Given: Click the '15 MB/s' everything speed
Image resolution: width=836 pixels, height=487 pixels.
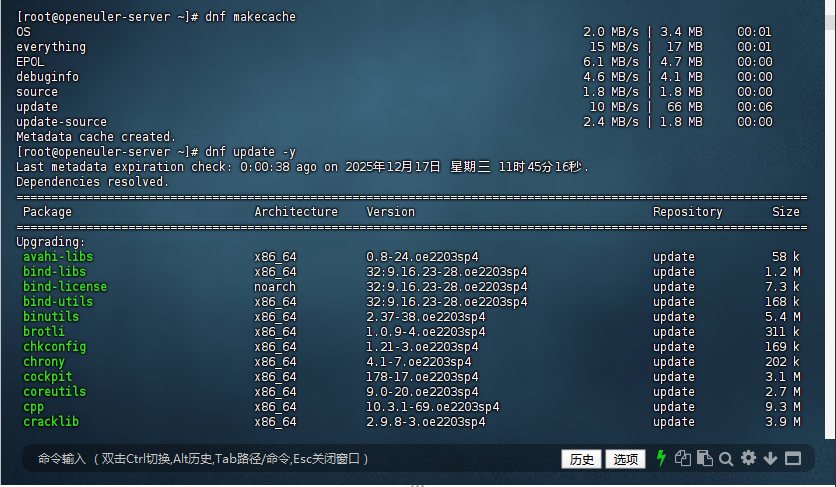Looking at the screenshot, I should coord(614,46).
